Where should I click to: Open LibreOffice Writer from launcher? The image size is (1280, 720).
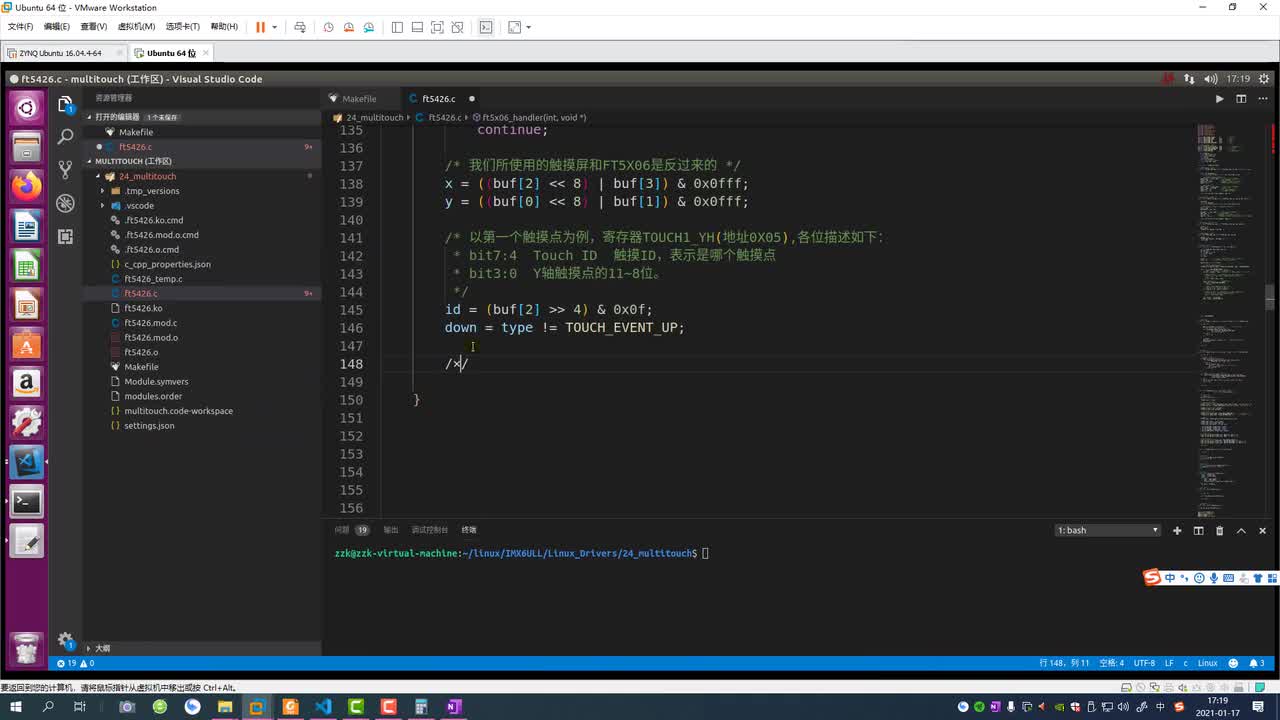(x=27, y=227)
